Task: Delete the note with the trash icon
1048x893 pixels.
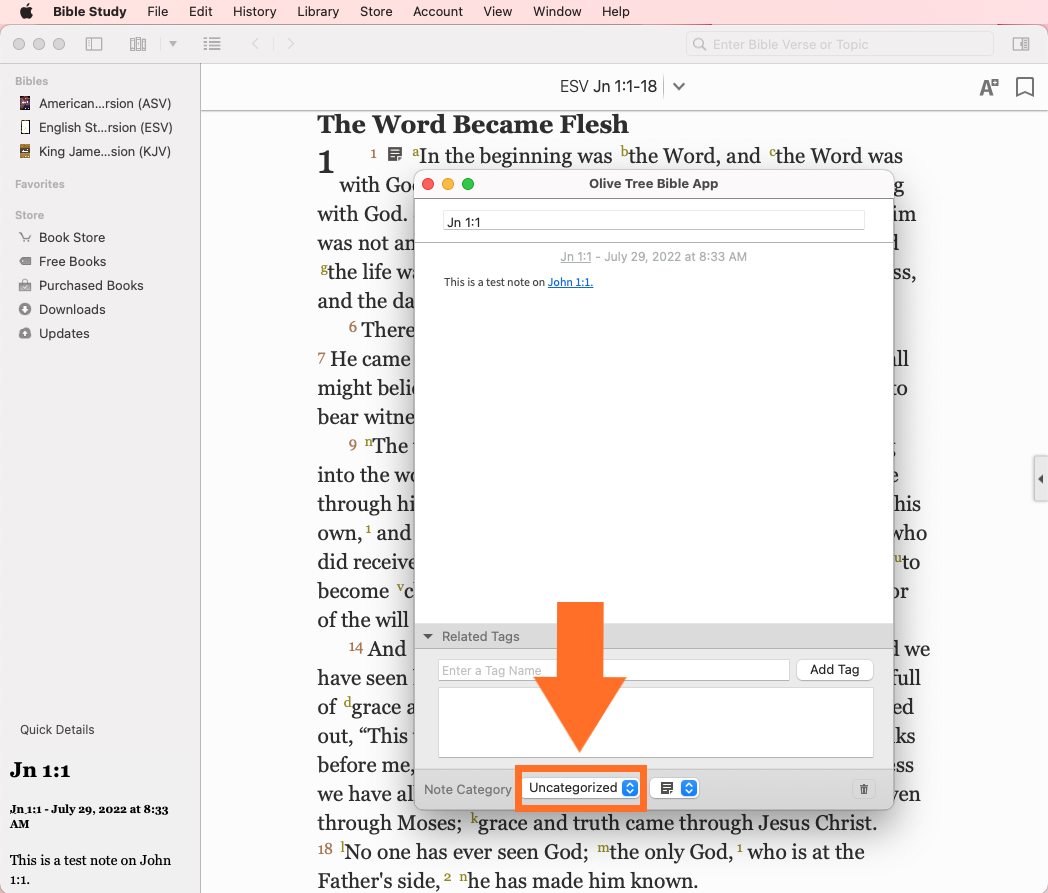Action: (864, 789)
